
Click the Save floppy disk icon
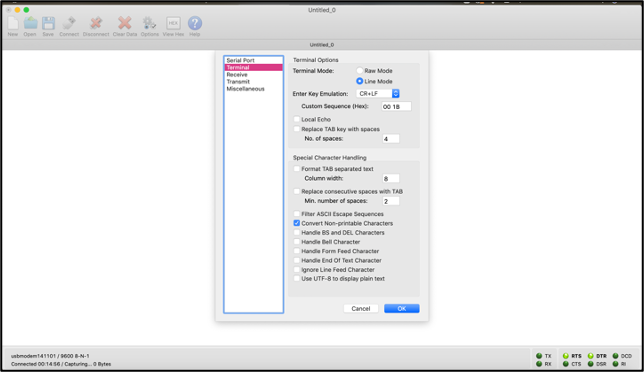[x=48, y=23]
